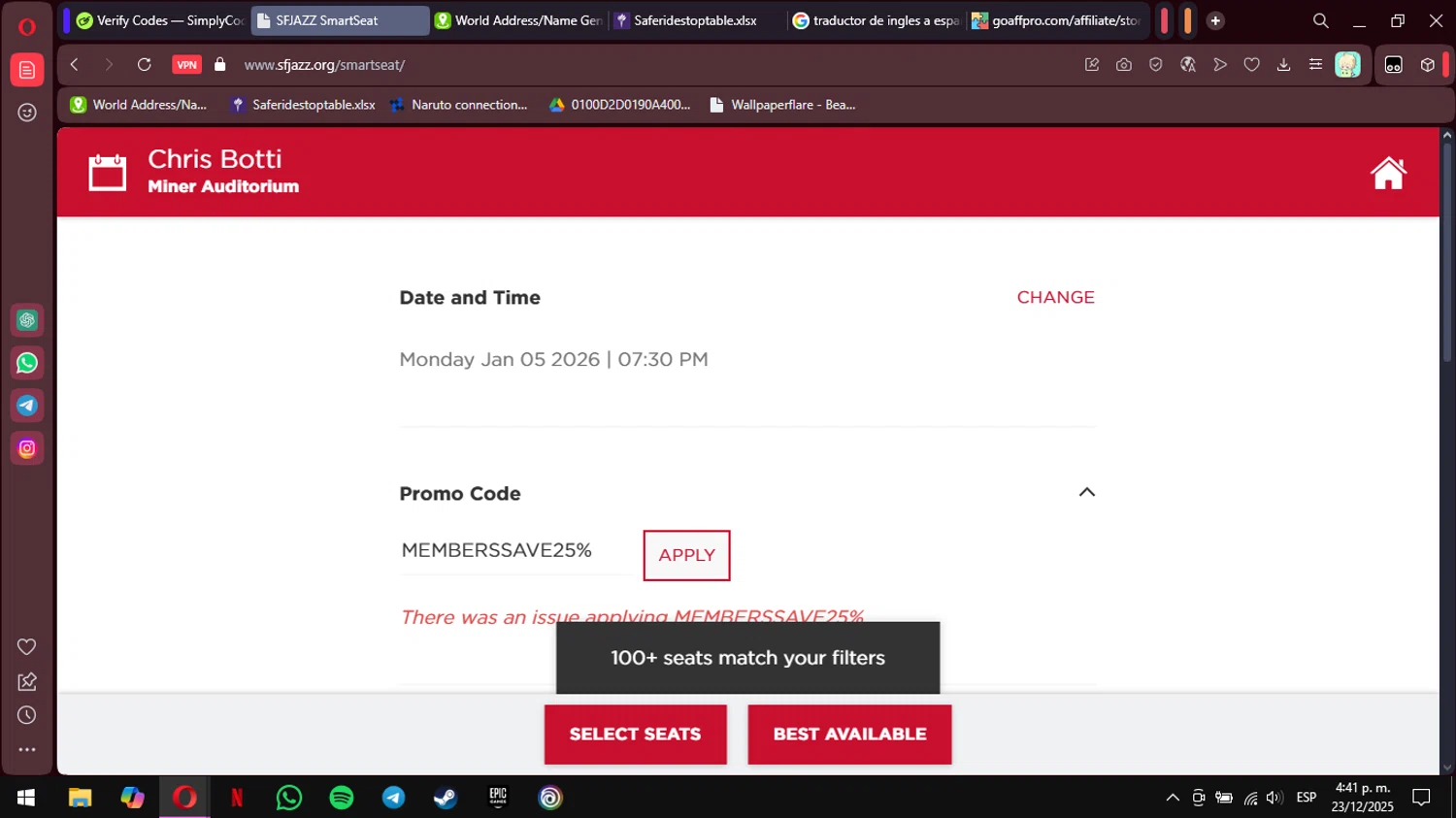This screenshot has height=818, width=1456.
Task: Open the sidebar history clock icon
Action: coord(27,715)
